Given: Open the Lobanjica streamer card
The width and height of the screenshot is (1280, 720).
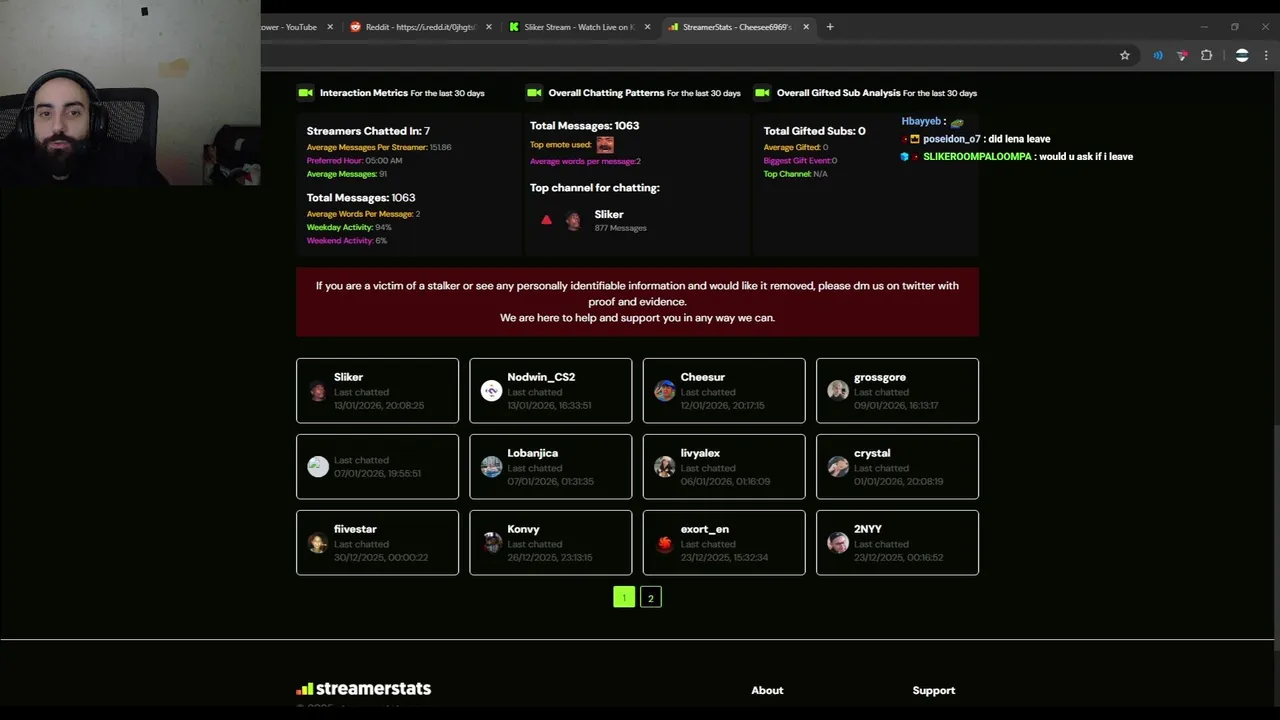Looking at the screenshot, I should 550,466.
